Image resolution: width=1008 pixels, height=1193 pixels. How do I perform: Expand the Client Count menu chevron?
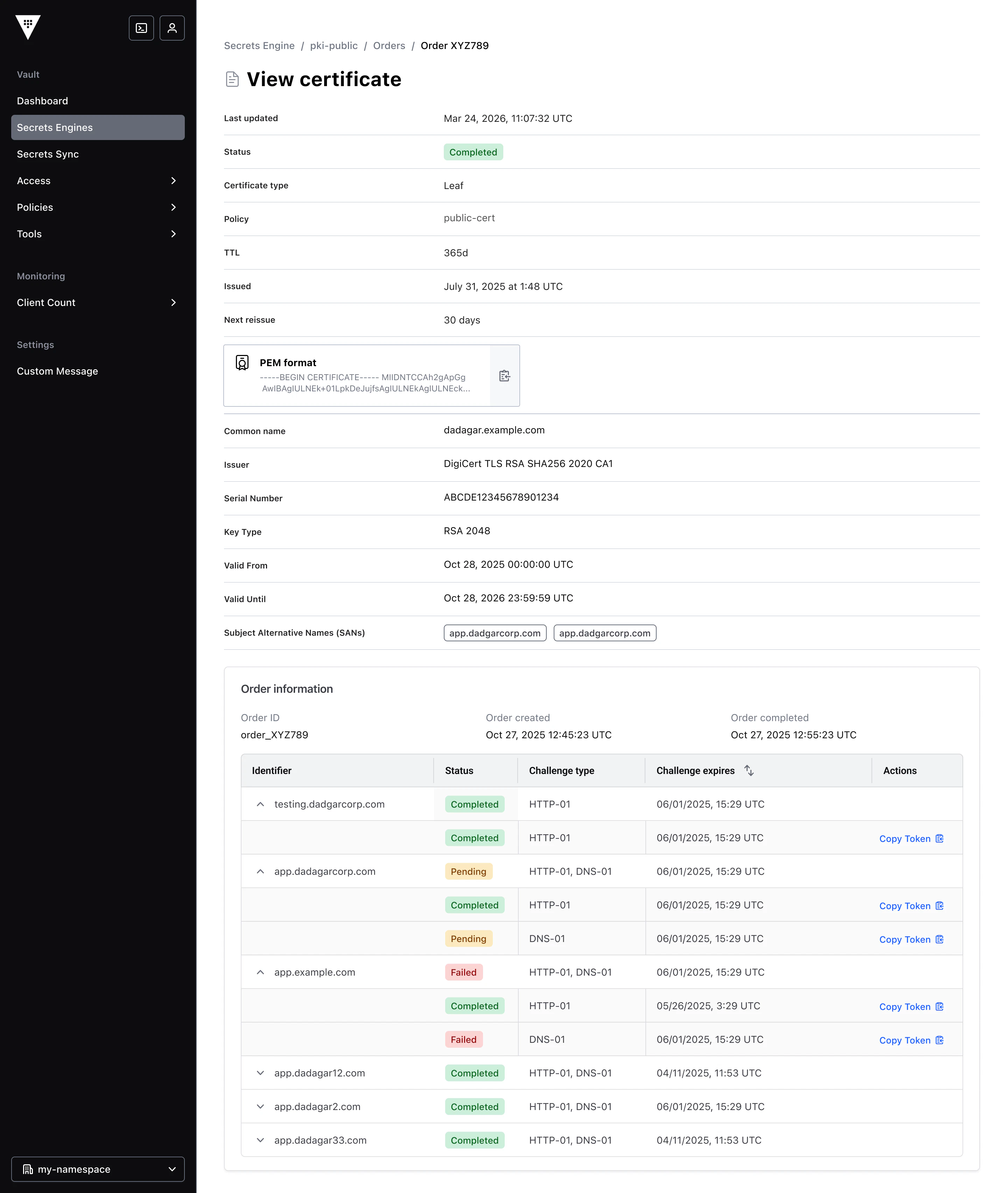[174, 302]
